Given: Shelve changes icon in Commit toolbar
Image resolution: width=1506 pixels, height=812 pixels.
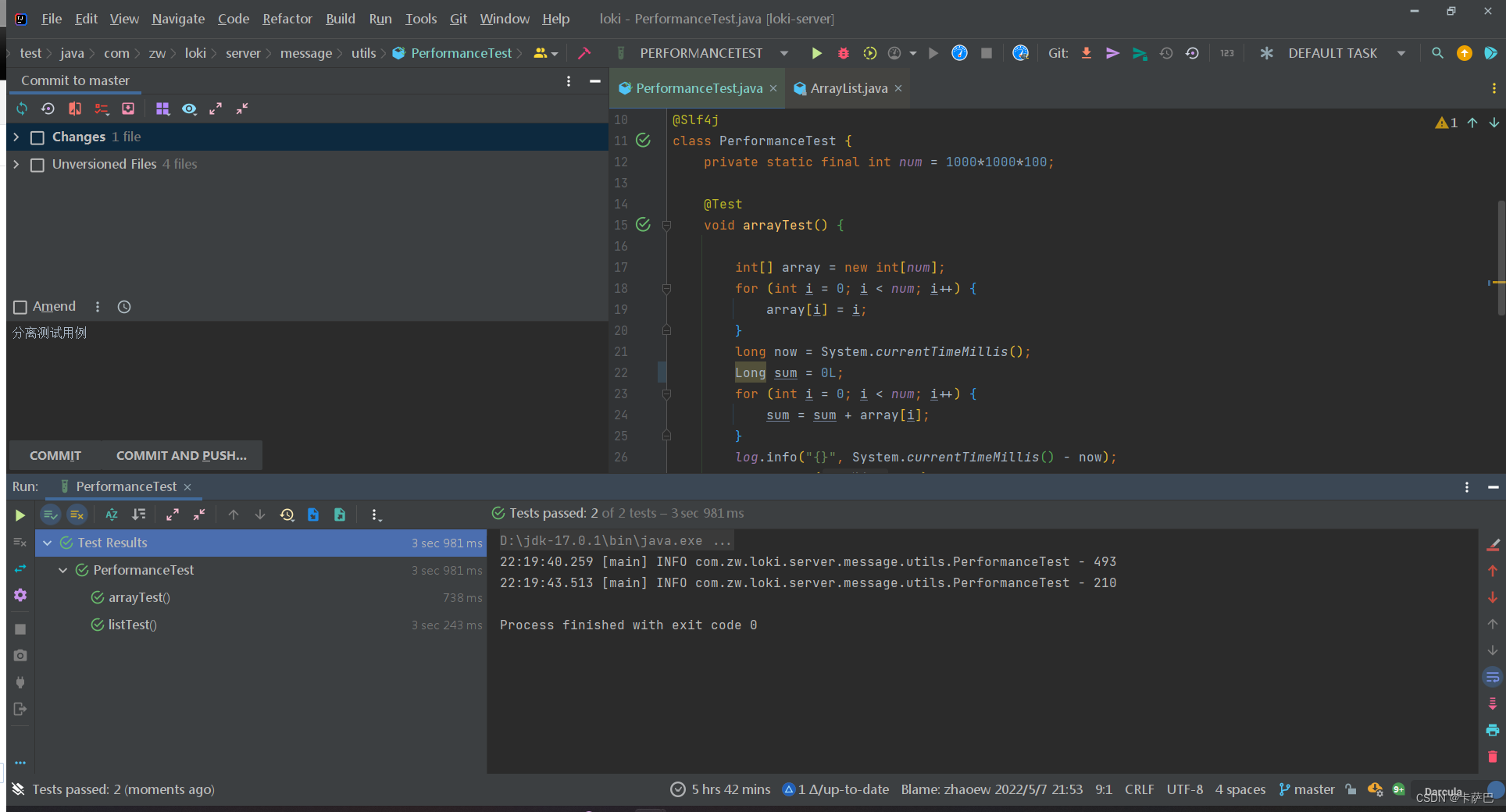Looking at the screenshot, I should click(128, 109).
